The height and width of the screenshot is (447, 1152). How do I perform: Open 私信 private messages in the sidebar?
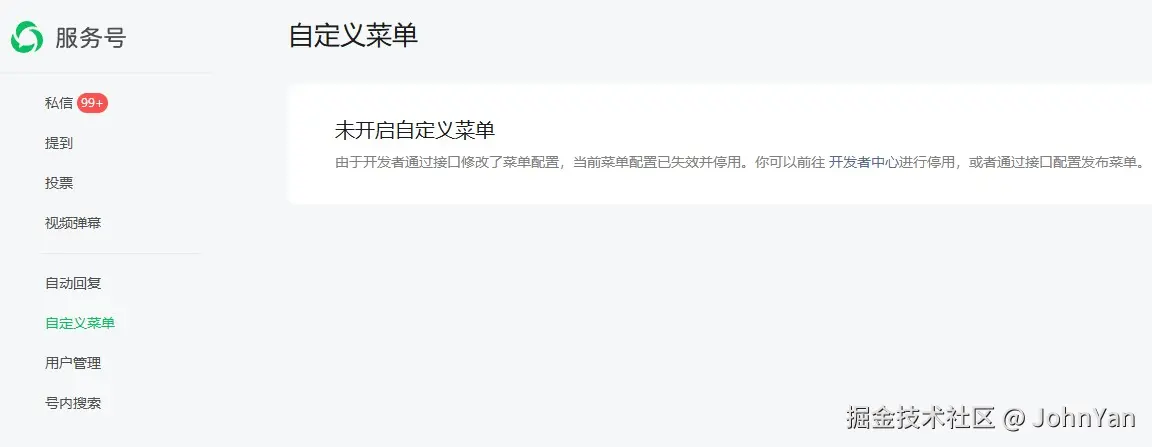(59, 104)
